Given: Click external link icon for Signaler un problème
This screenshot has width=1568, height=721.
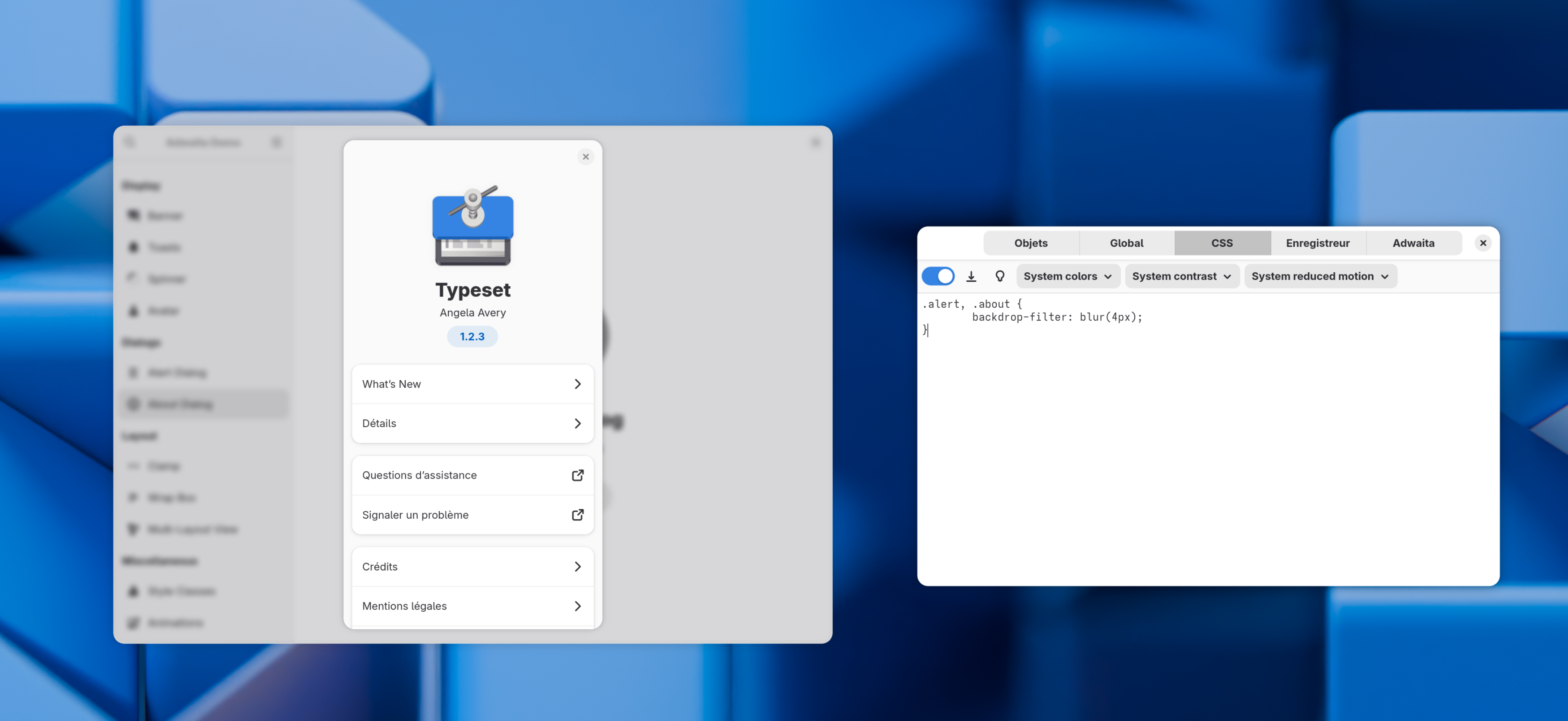Looking at the screenshot, I should coord(577,515).
